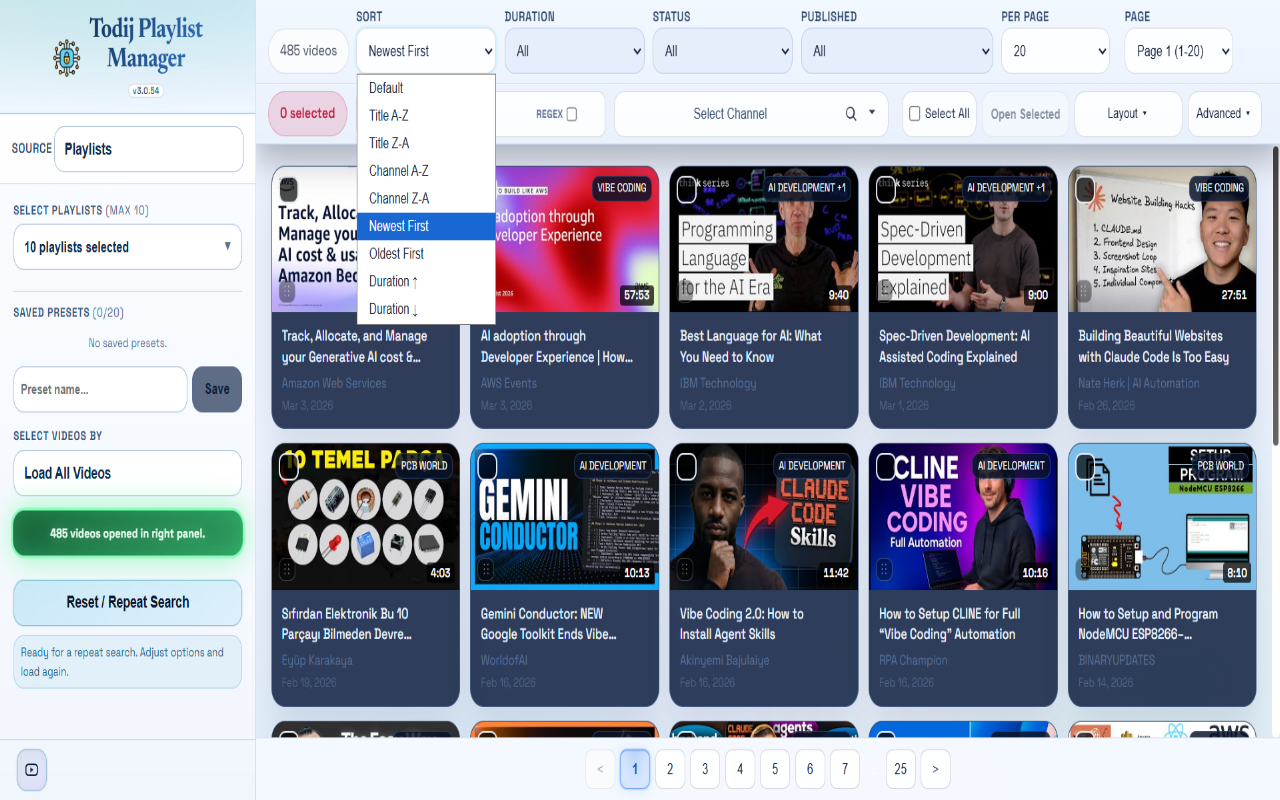Check the Best Language for AI video checkbox
Screen dimensions: 1280x800
tap(686, 189)
